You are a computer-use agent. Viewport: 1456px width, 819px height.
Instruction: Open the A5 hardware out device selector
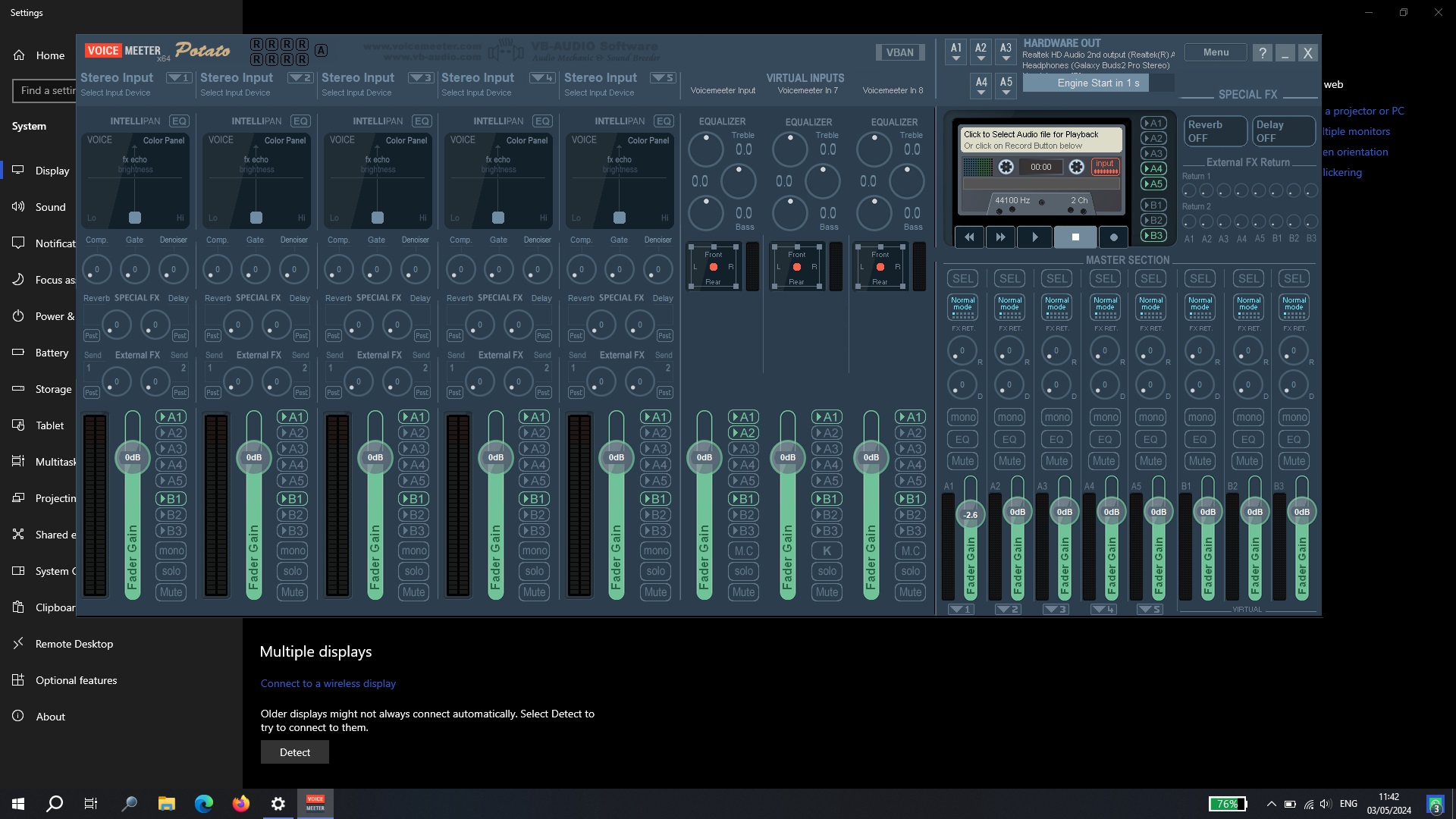1006,86
